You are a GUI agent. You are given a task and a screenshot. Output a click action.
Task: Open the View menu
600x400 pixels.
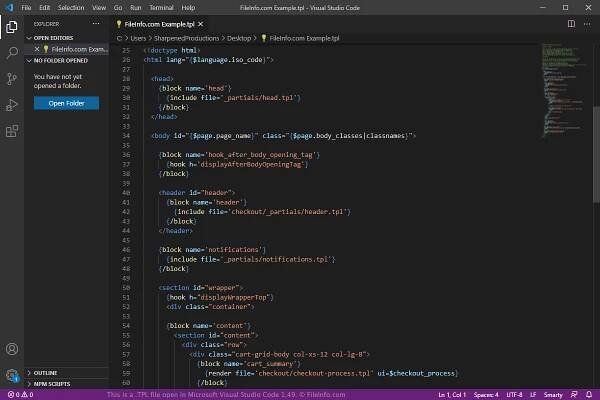(x=99, y=8)
